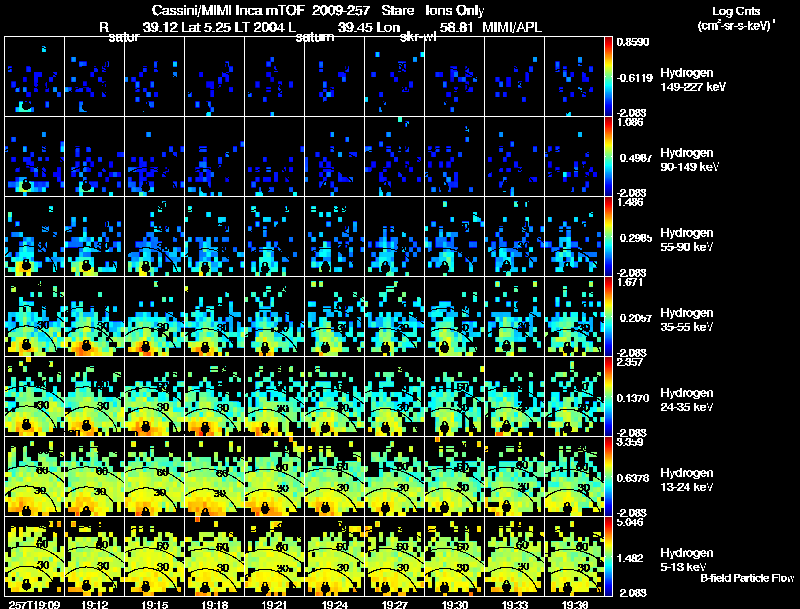
Task: Click the 257T19:09 time label
Action: (34, 604)
